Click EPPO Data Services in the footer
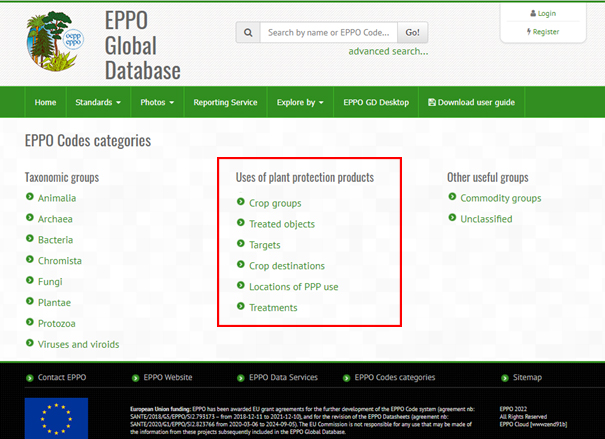This screenshot has width=605, height=439. pos(284,377)
